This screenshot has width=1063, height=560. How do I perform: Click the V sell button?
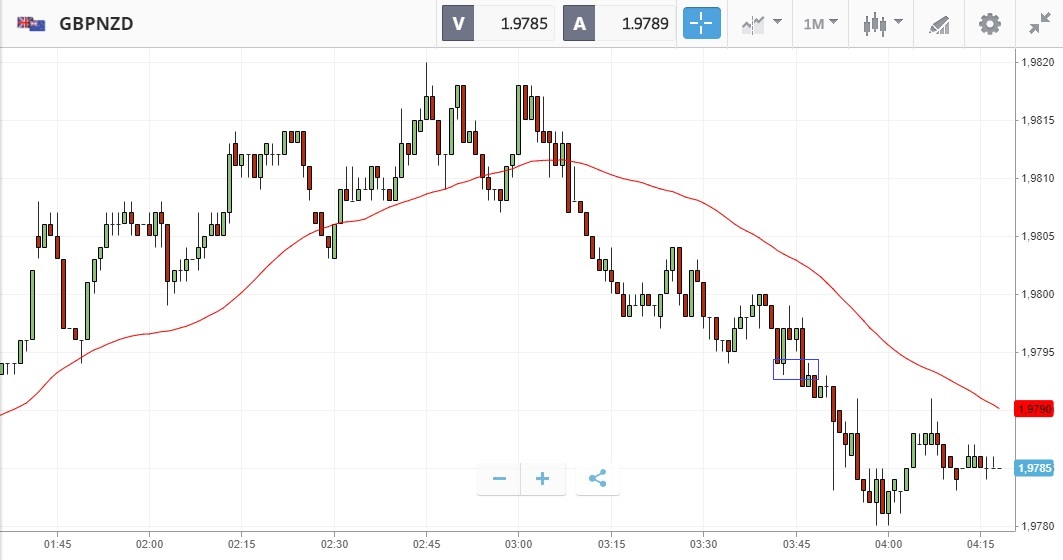458,23
